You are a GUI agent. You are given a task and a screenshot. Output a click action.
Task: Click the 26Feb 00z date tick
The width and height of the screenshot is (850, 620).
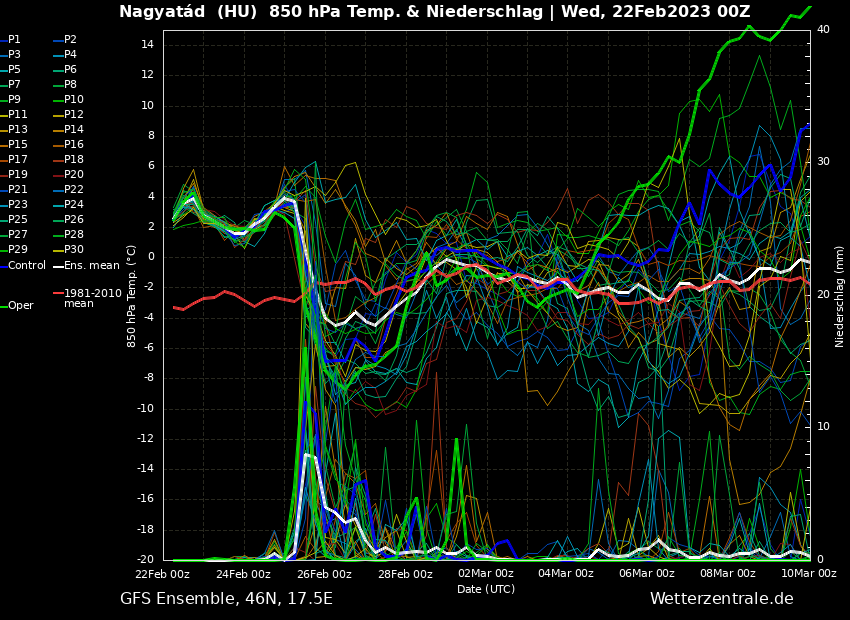324,574
